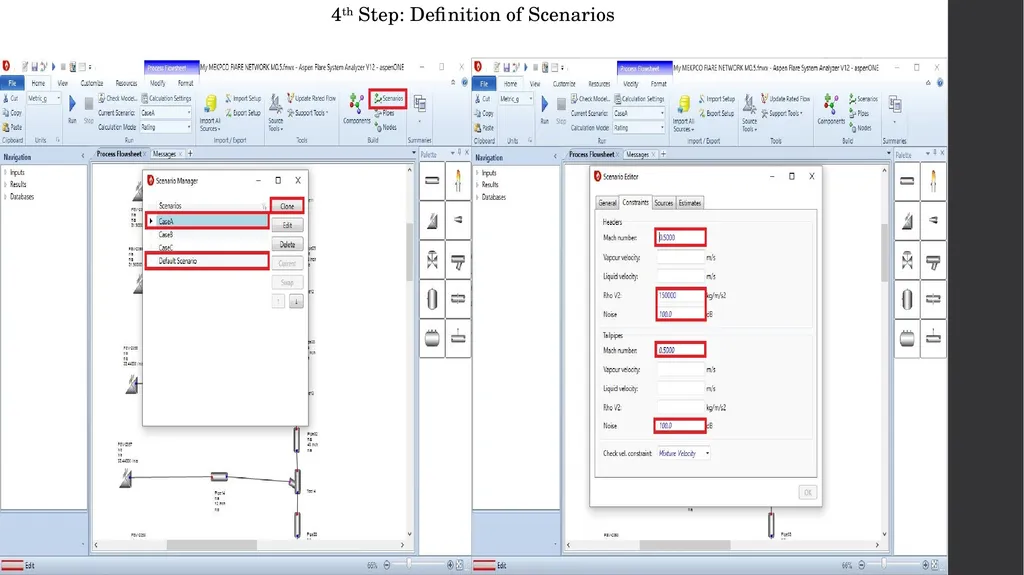Open the General tab in Scenario Editor
The width and height of the screenshot is (1024, 575).
coord(607,203)
